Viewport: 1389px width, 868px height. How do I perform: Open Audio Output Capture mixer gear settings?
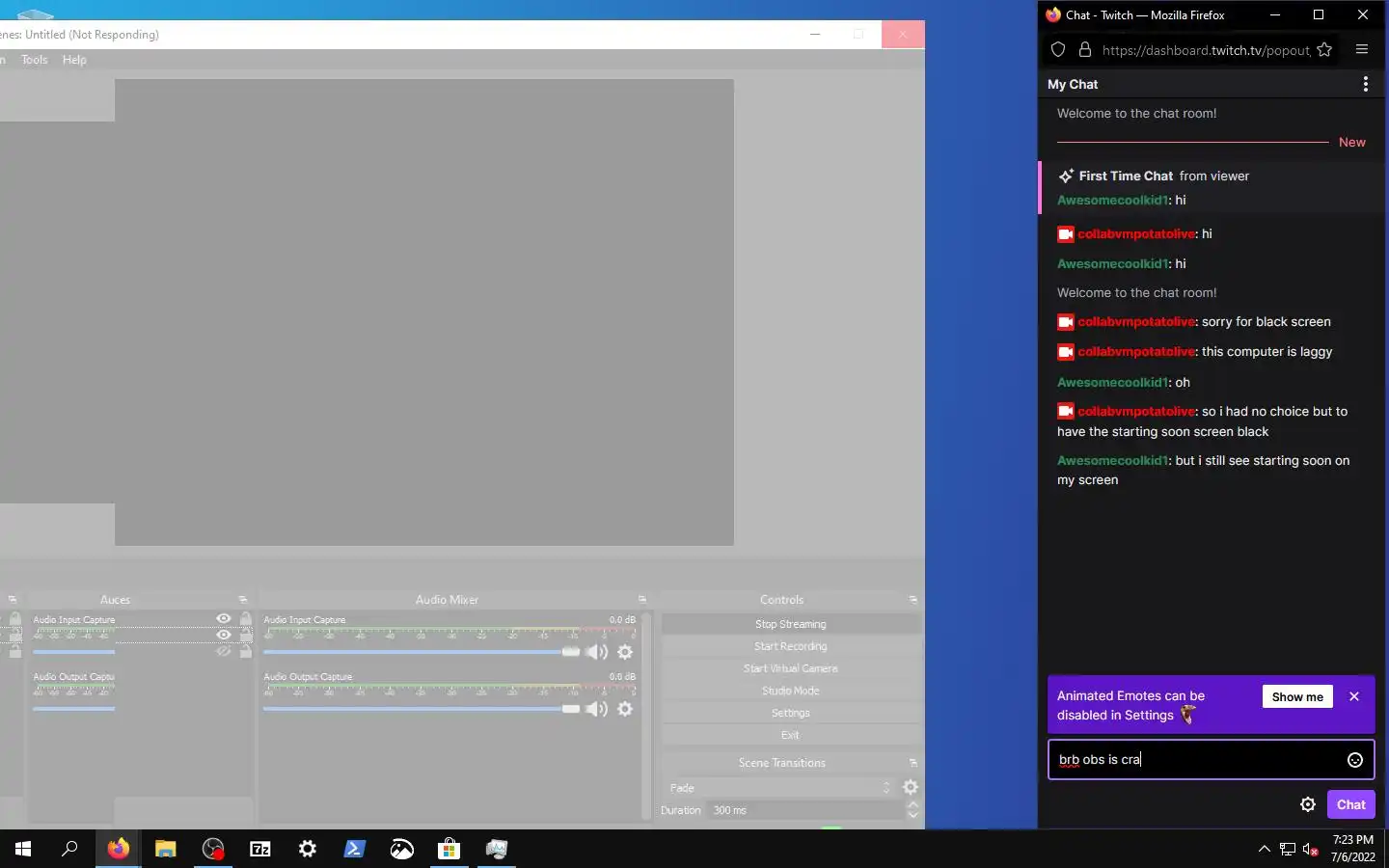(x=625, y=709)
